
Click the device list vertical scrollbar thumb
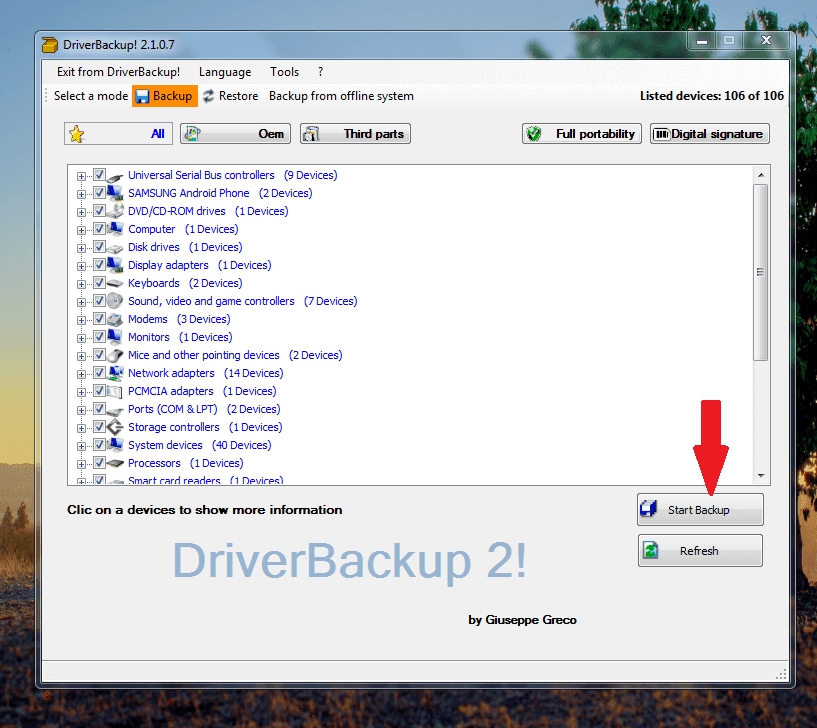click(761, 271)
